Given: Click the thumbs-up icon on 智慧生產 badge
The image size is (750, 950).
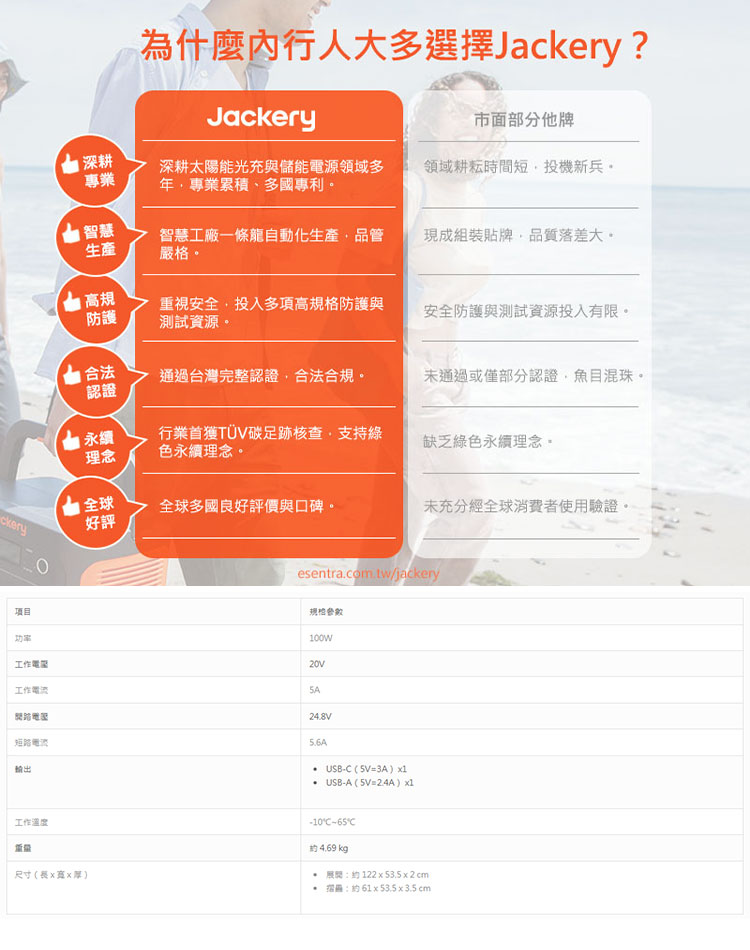Looking at the screenshot, I should coord(71,231).
